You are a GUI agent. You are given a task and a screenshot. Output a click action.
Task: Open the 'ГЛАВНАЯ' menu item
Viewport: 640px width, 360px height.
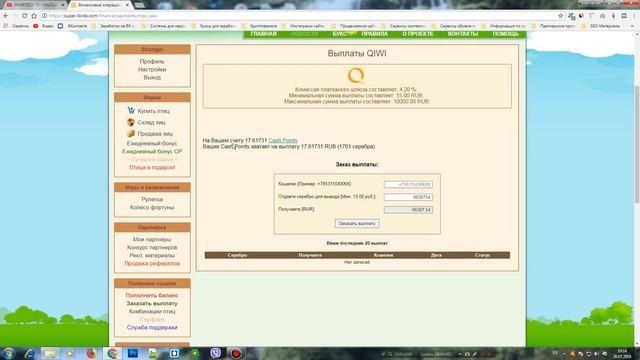[x=264, y=34]
